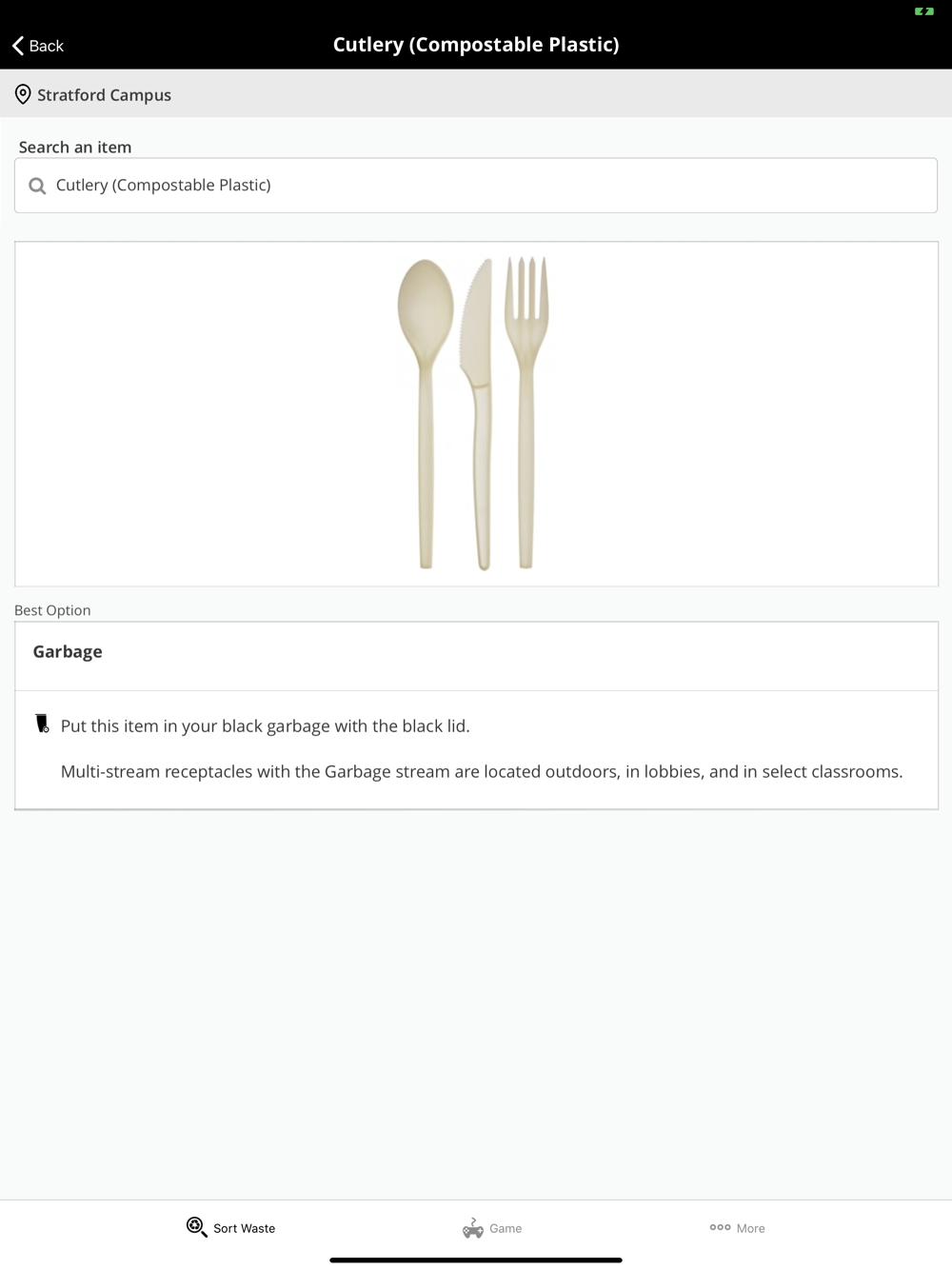Tap the Game controller icon

tap(472, 1228)
